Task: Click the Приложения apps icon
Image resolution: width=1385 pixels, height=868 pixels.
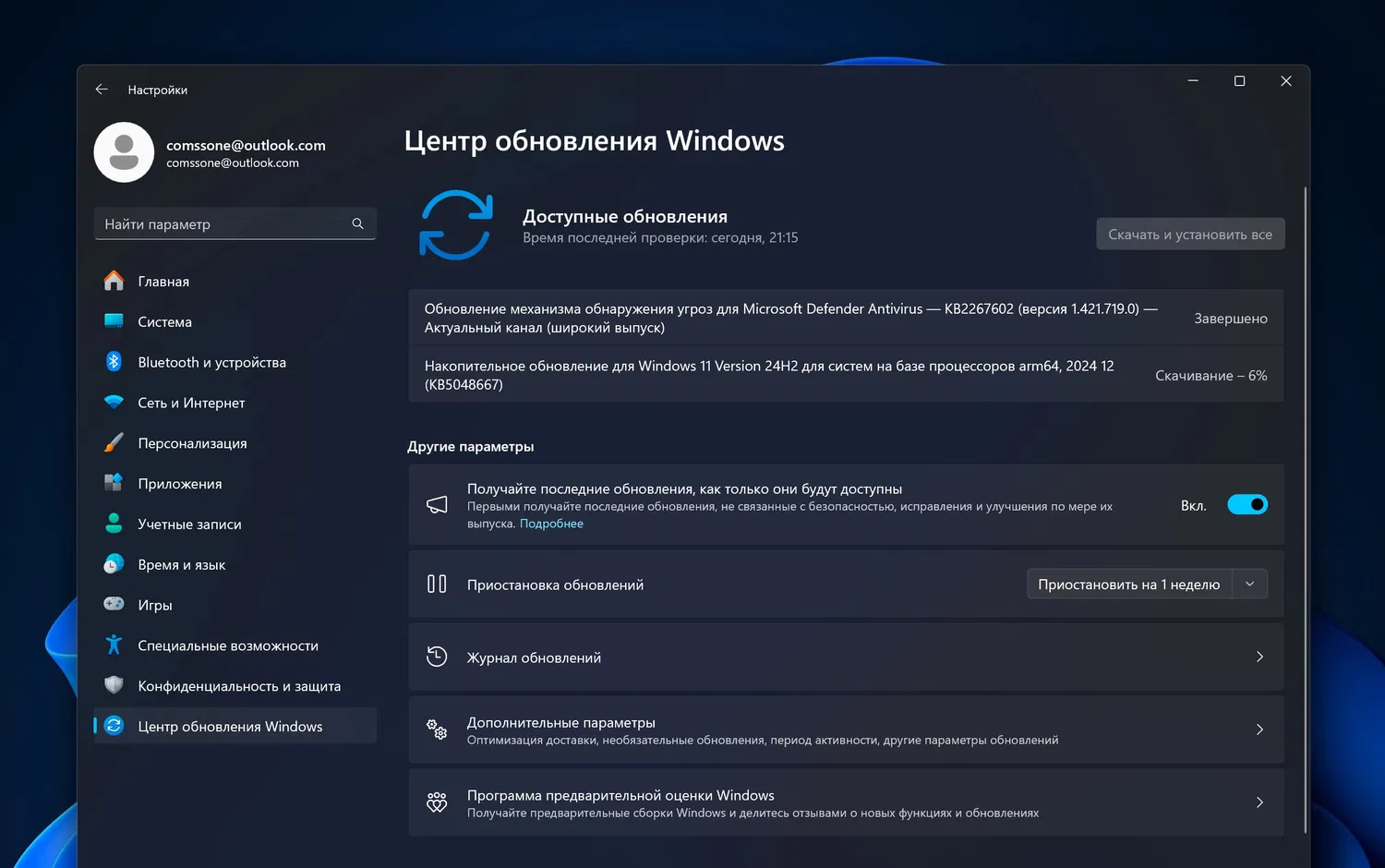Action: point(114,483)
